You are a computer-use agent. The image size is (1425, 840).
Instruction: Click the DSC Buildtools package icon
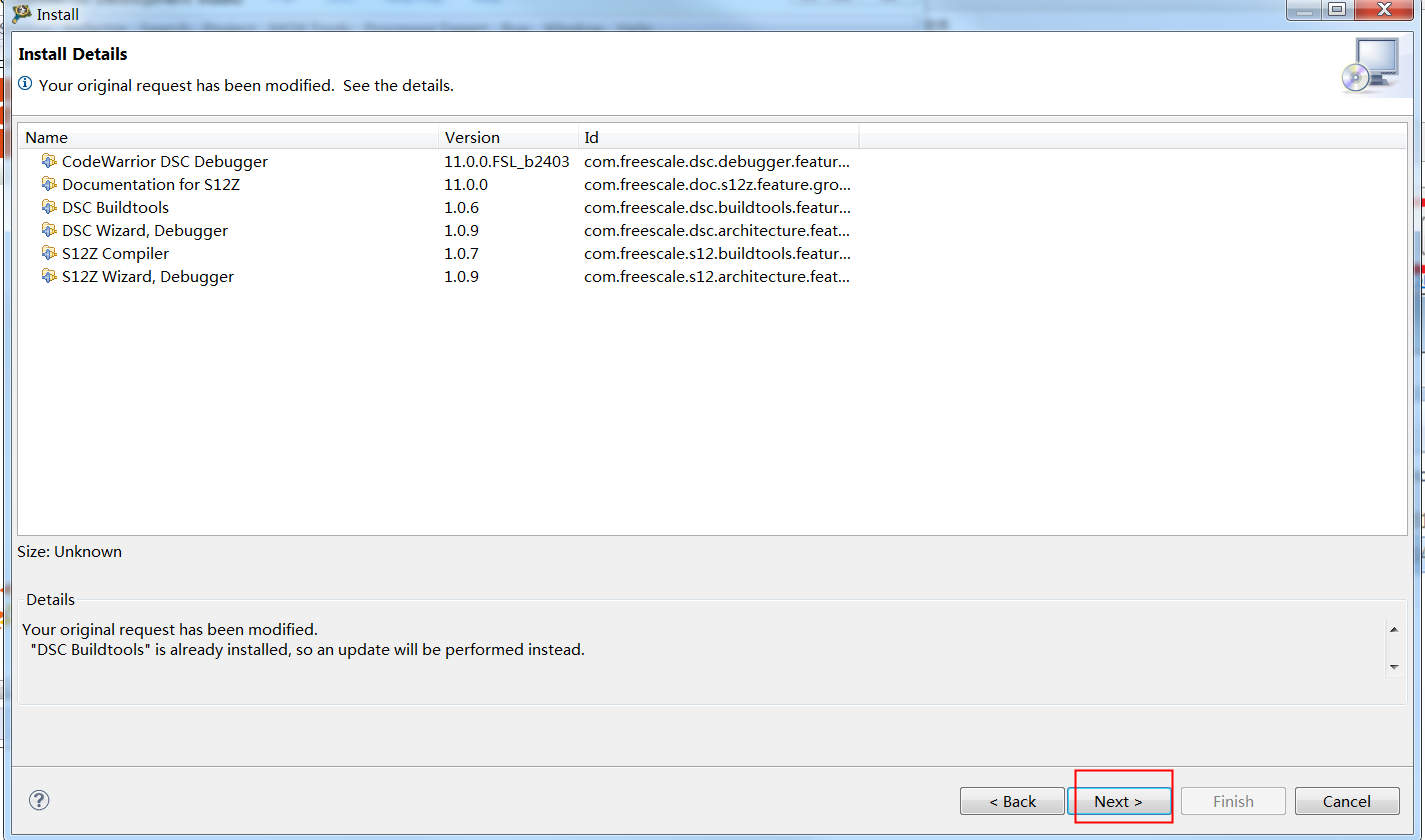(x=50, y=207)
